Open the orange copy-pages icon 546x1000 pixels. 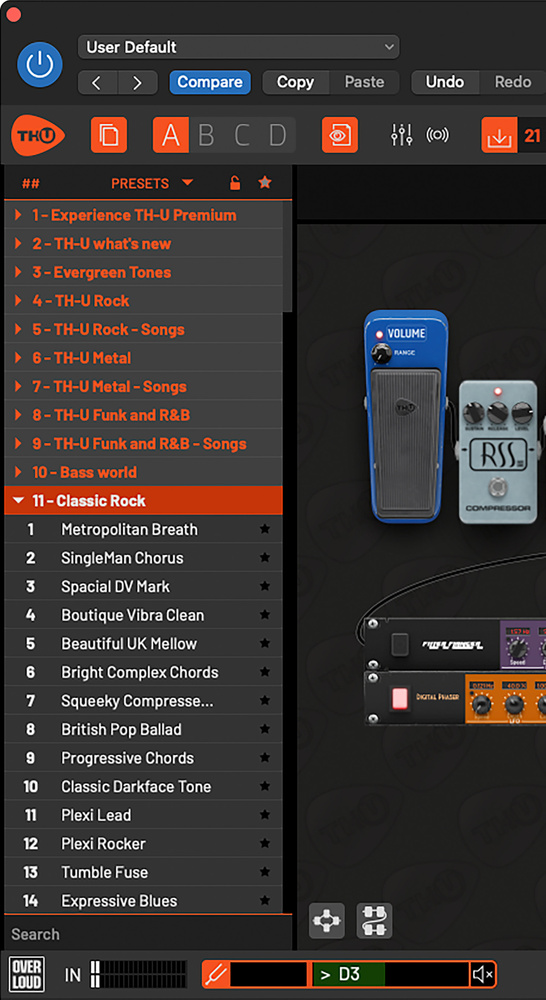[x=109, y=135]
